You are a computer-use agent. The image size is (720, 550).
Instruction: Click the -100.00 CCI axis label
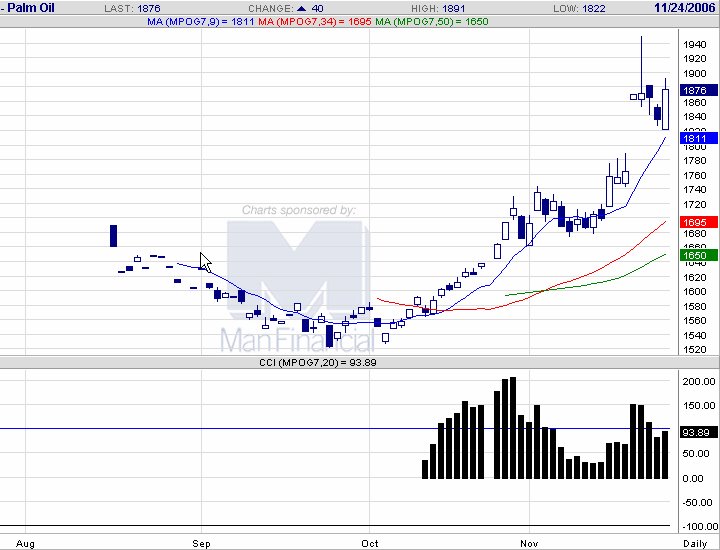699,526
